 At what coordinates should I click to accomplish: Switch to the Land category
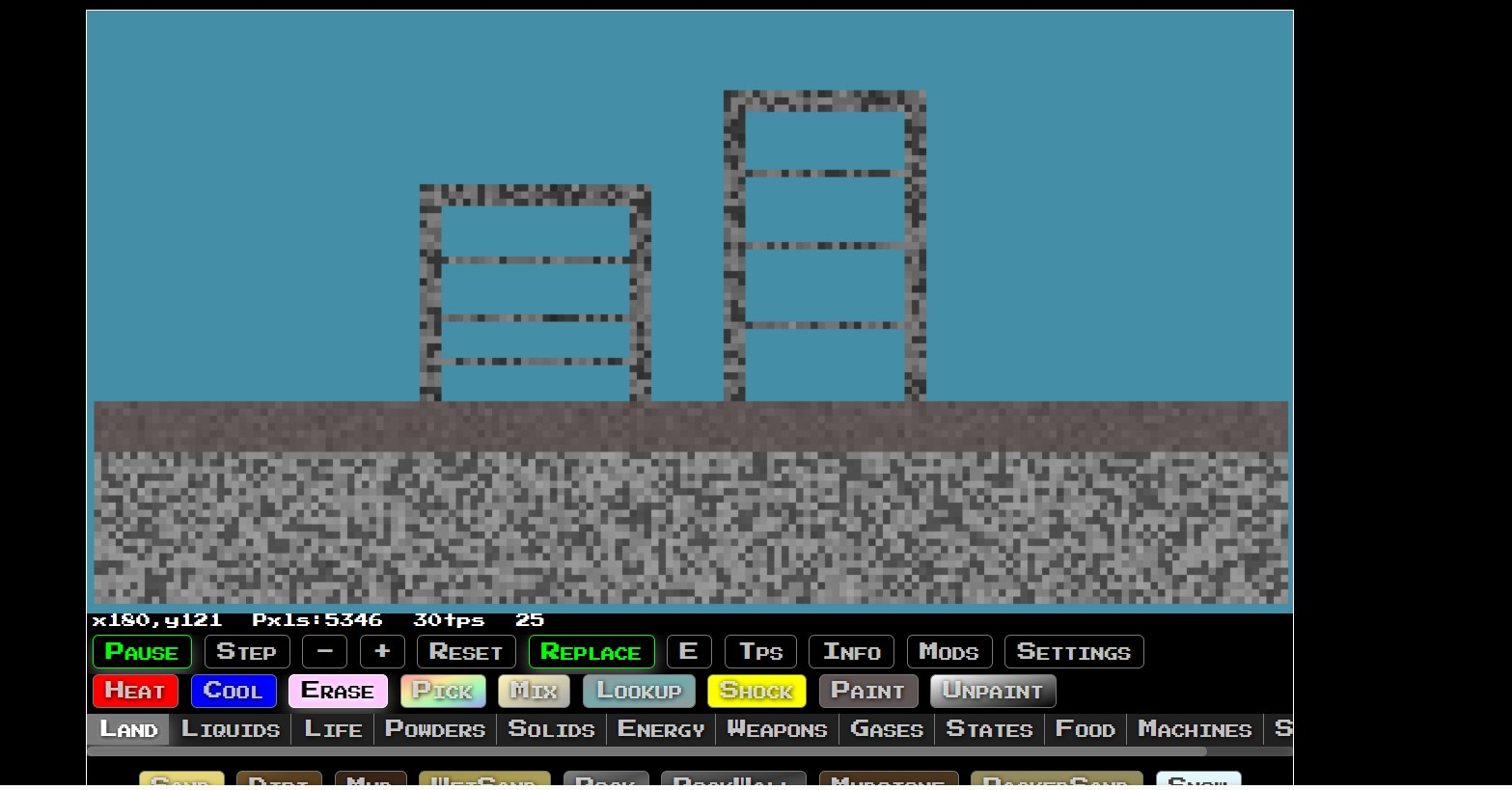128,729
